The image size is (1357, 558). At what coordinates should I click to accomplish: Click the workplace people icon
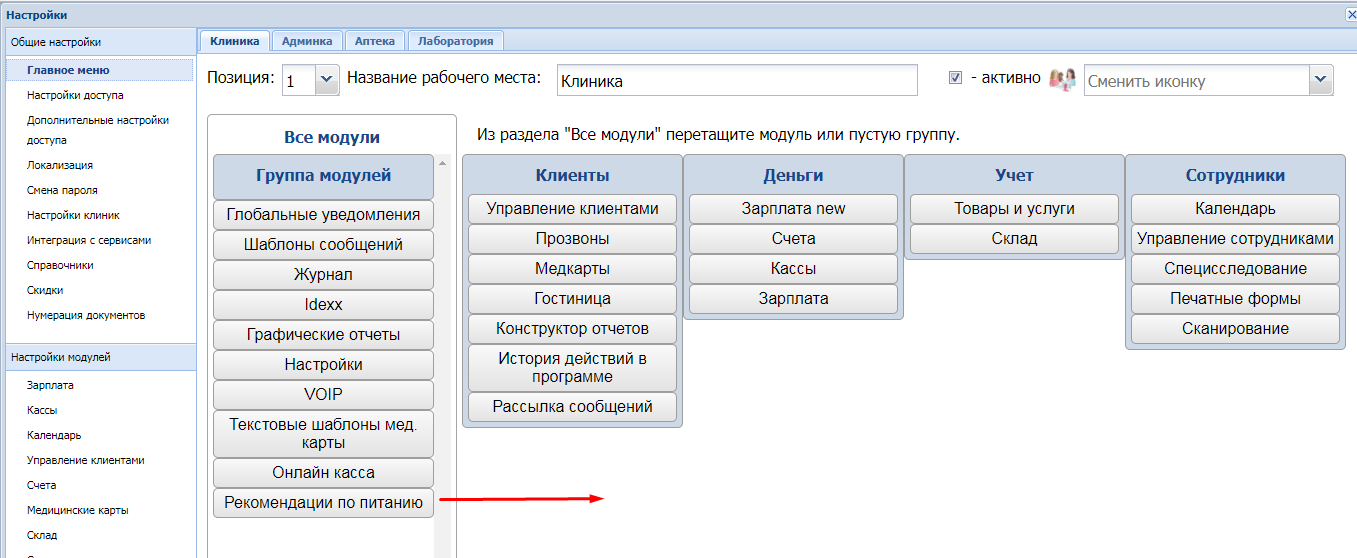click(1062, 79)
